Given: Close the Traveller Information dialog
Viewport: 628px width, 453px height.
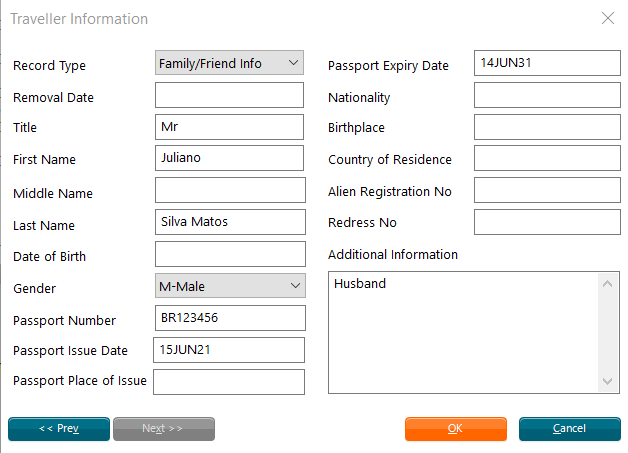Looking at the screenshot, I should pyautogui.click(x=608, y=18).
